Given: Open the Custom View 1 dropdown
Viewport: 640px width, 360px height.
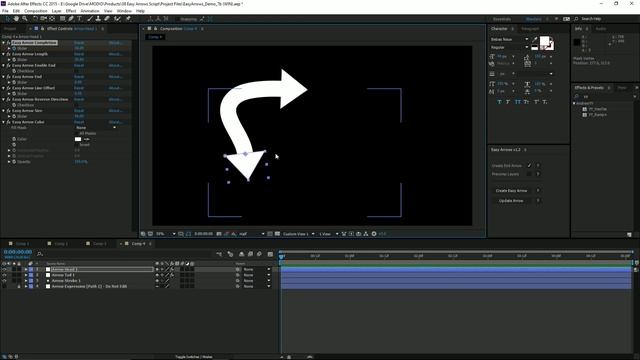Looking at the screenshot, I should [299, 234].
